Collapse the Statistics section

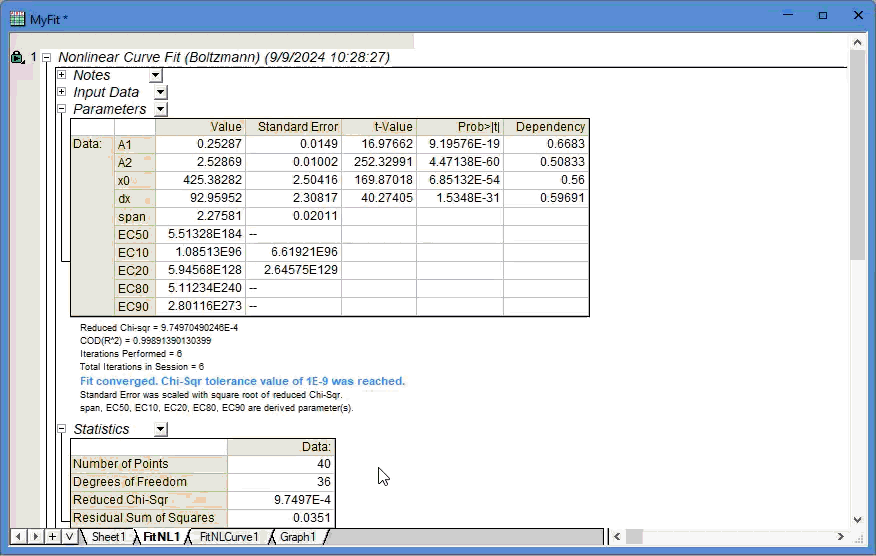click(62, 429)
